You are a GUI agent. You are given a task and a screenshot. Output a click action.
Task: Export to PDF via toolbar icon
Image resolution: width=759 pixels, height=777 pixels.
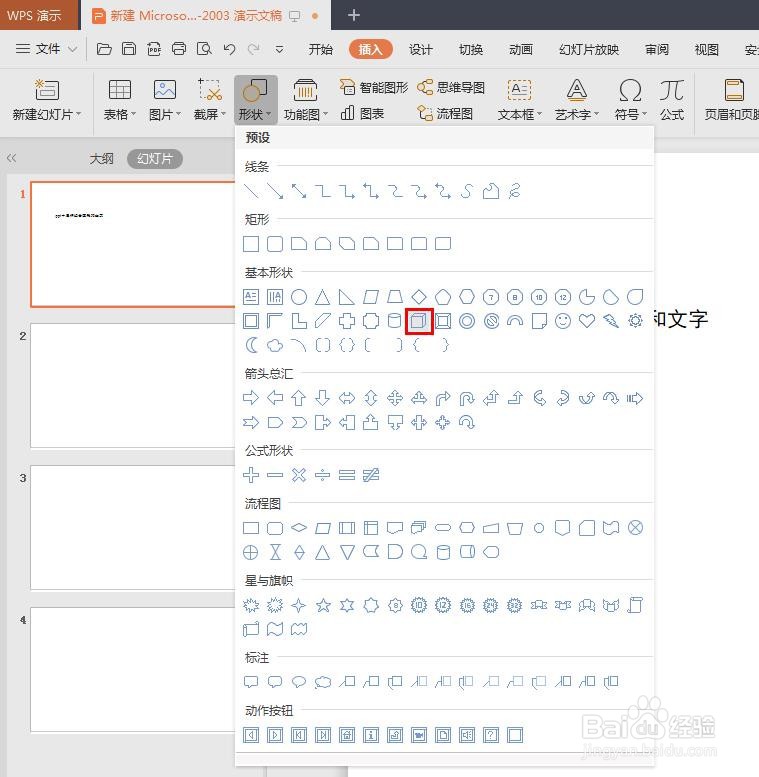click(154, 49)
